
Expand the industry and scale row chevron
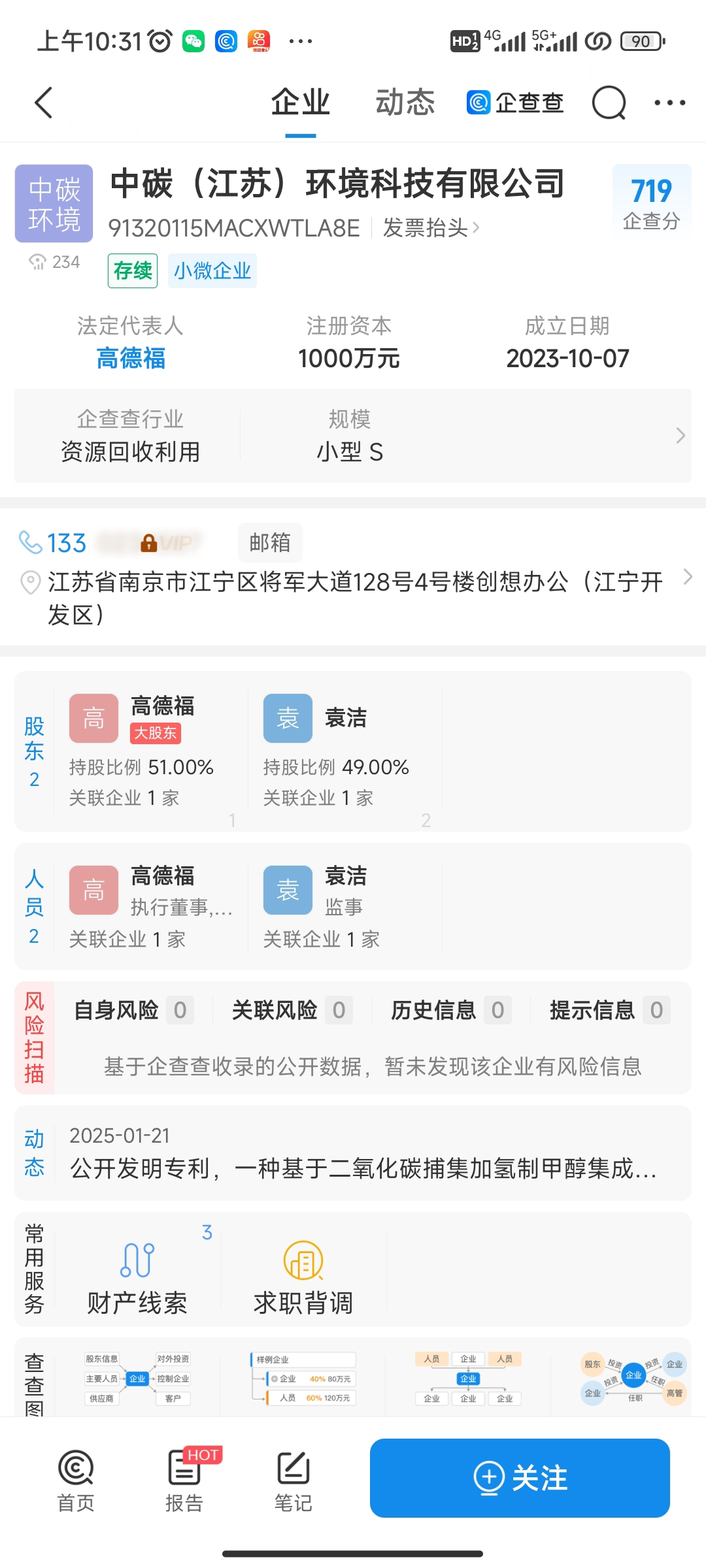coord(681,435)
